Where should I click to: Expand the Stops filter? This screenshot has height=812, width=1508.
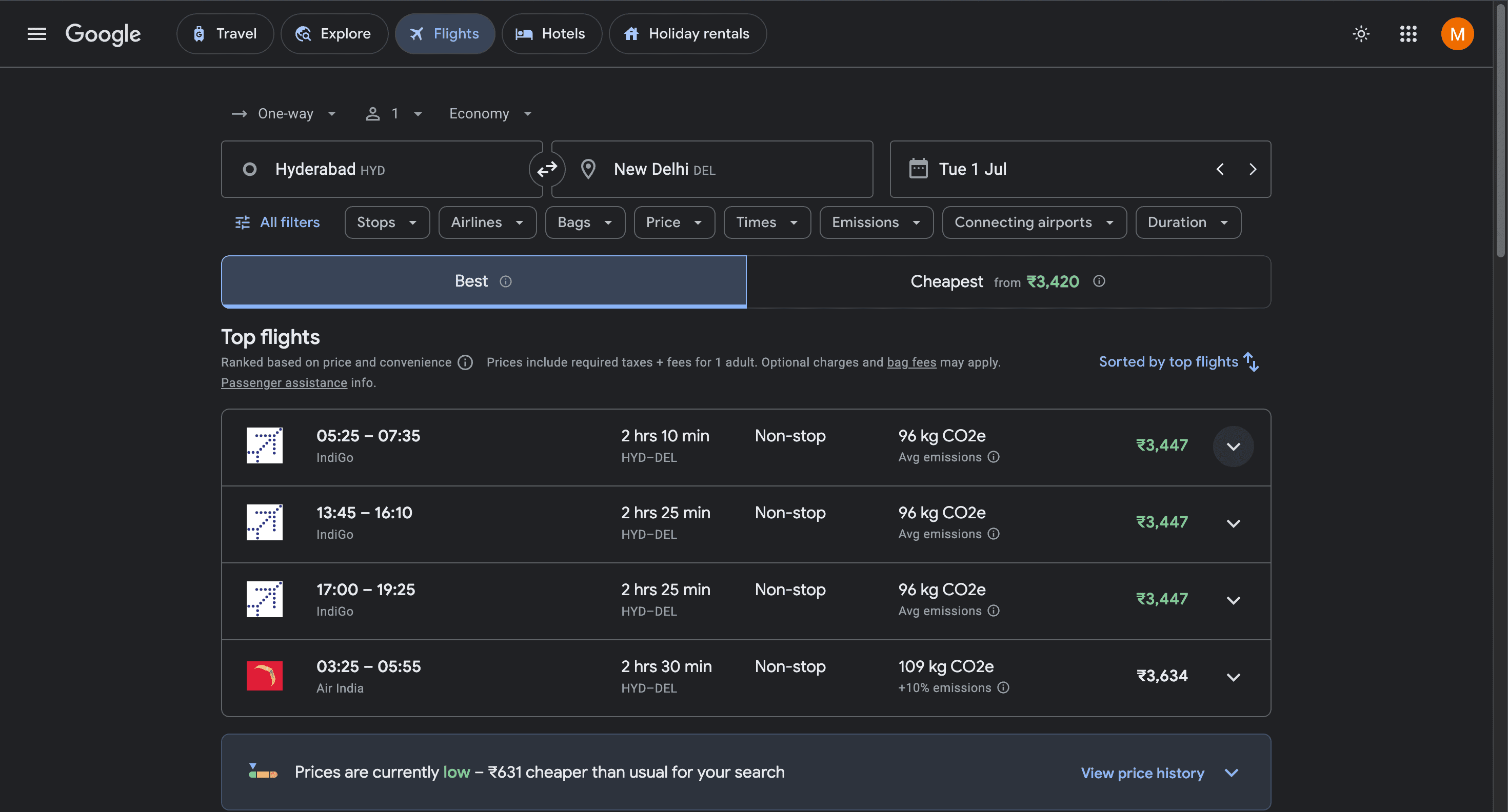point(387,222)
